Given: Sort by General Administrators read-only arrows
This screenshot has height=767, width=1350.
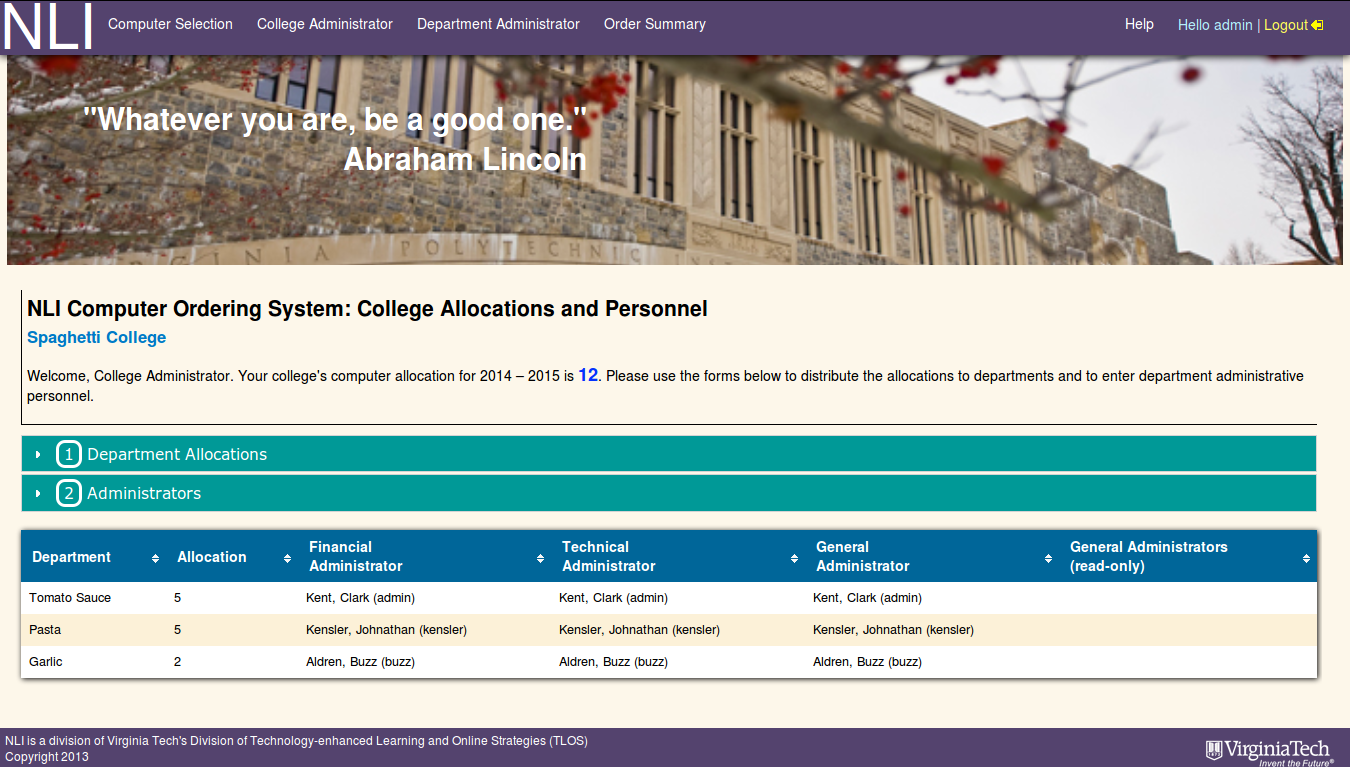Looking at the screenshot, I should pos(1306,558).
